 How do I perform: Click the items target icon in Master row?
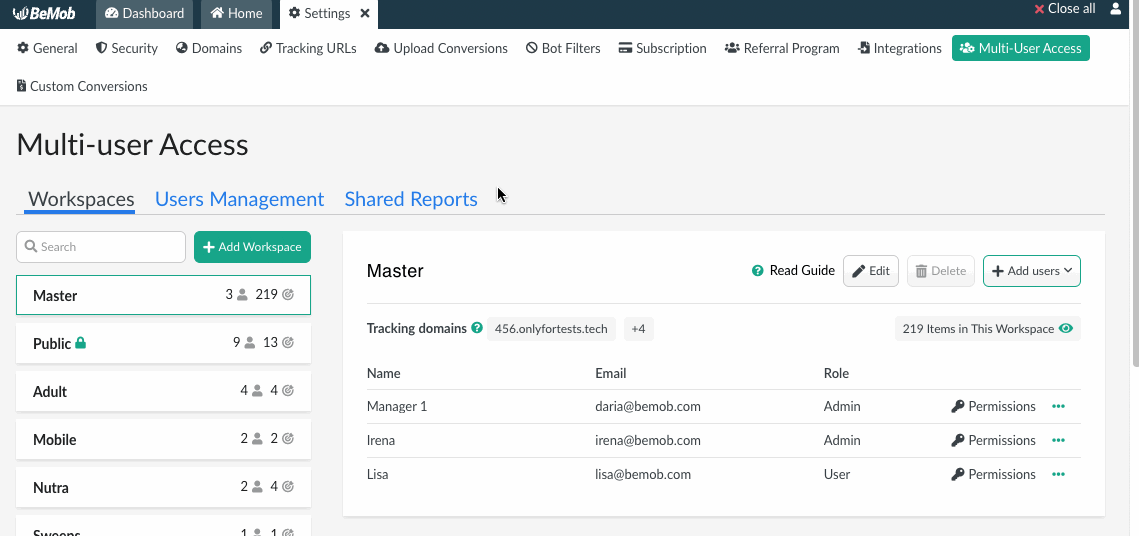[288, 295]
